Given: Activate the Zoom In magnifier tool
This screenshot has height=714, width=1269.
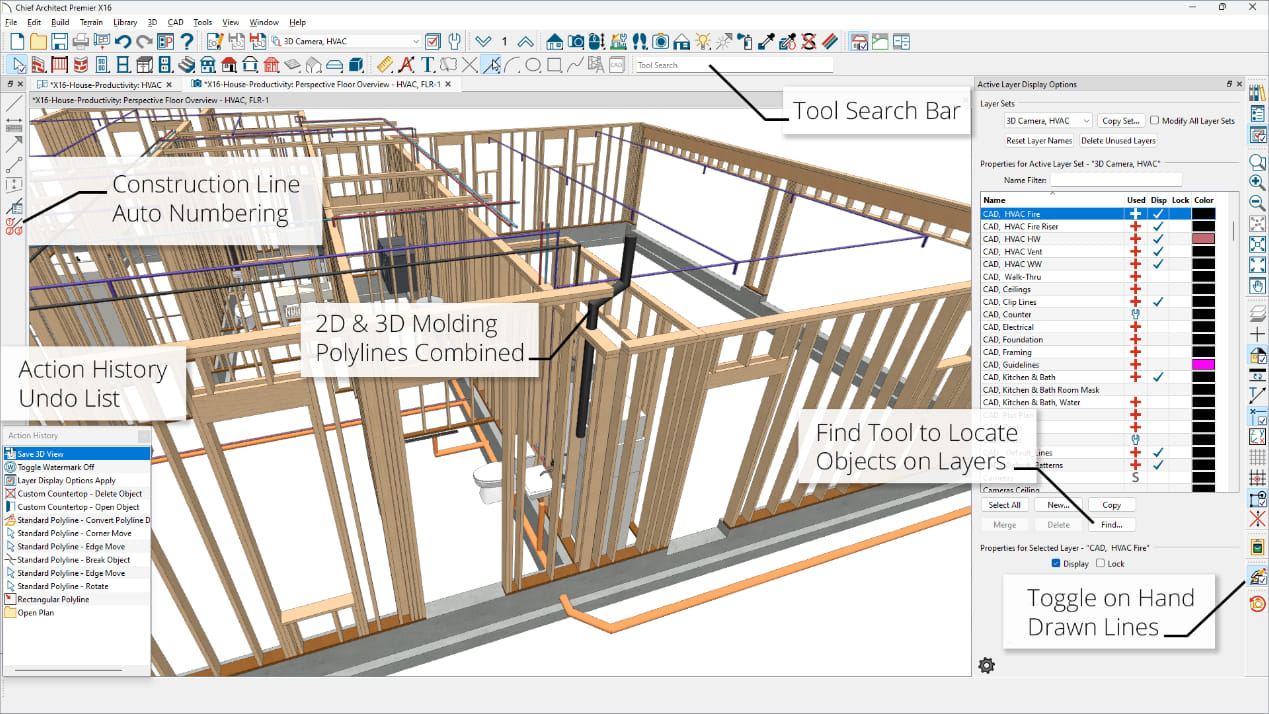Looking at the screenshot, I should click(x=1258, y=182).
